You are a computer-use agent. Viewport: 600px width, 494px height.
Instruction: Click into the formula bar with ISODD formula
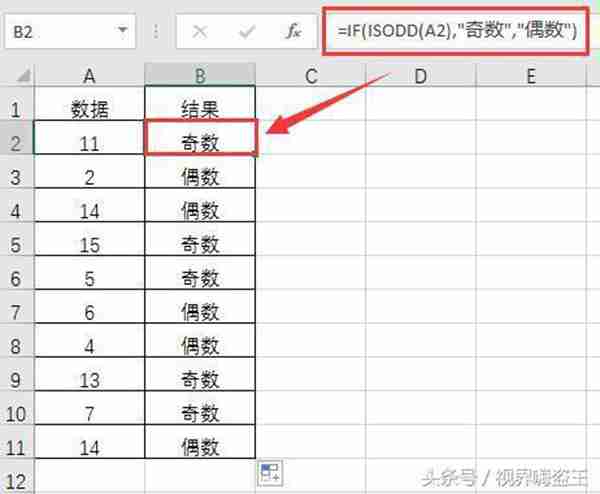pyautogui.click(x=455, y=31)
